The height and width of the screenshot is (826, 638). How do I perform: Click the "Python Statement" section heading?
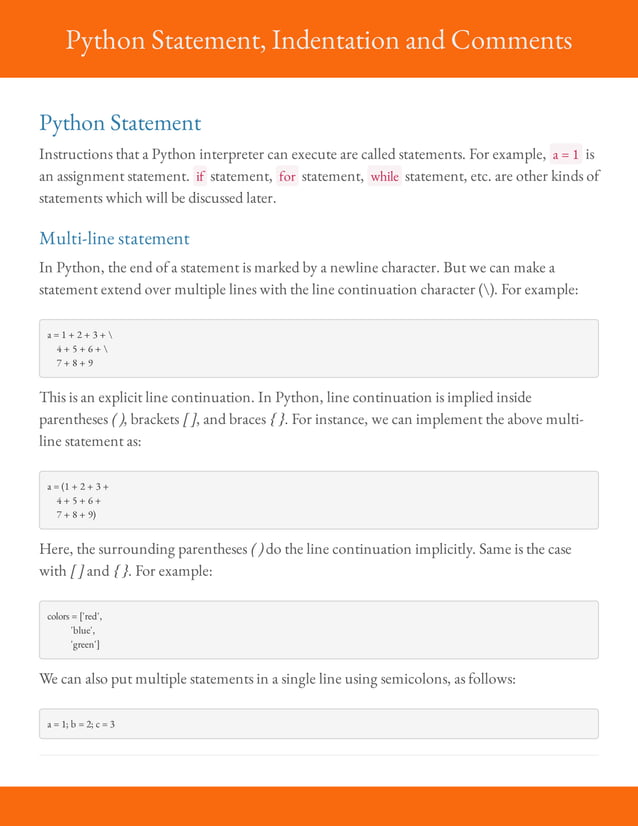point(120,123)
